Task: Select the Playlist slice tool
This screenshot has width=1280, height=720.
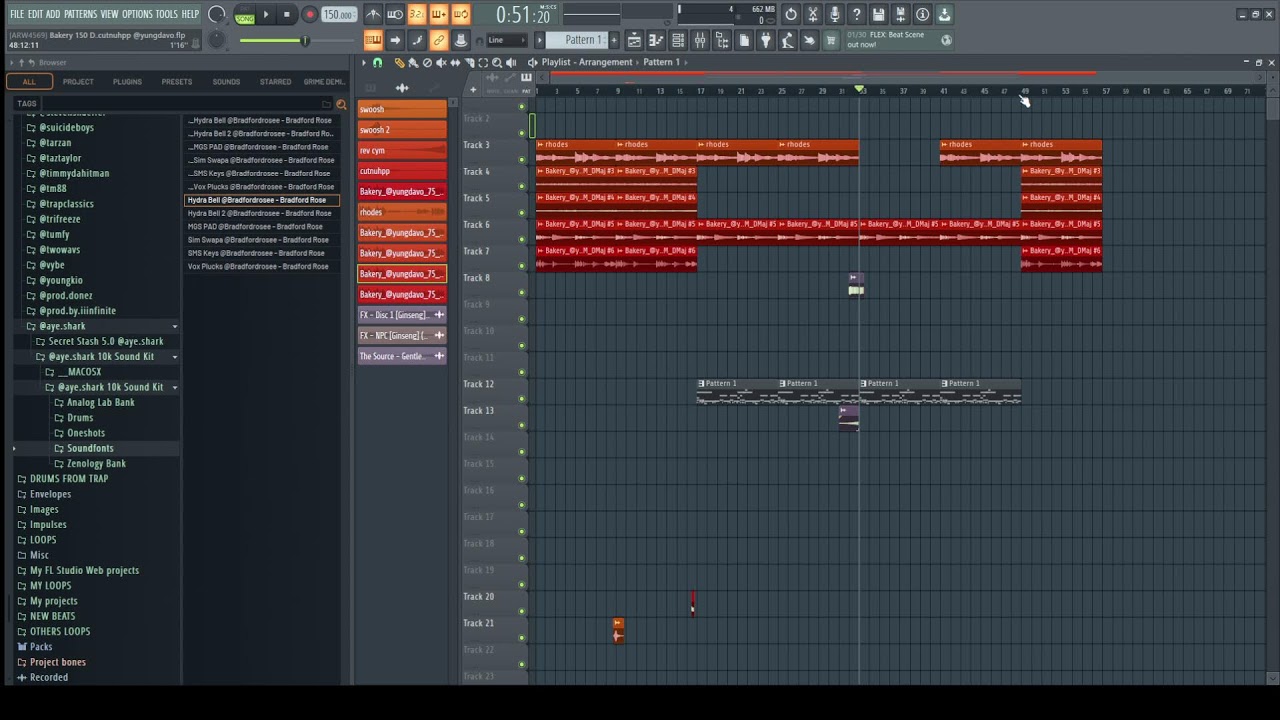Action: (x=469, y=63)
